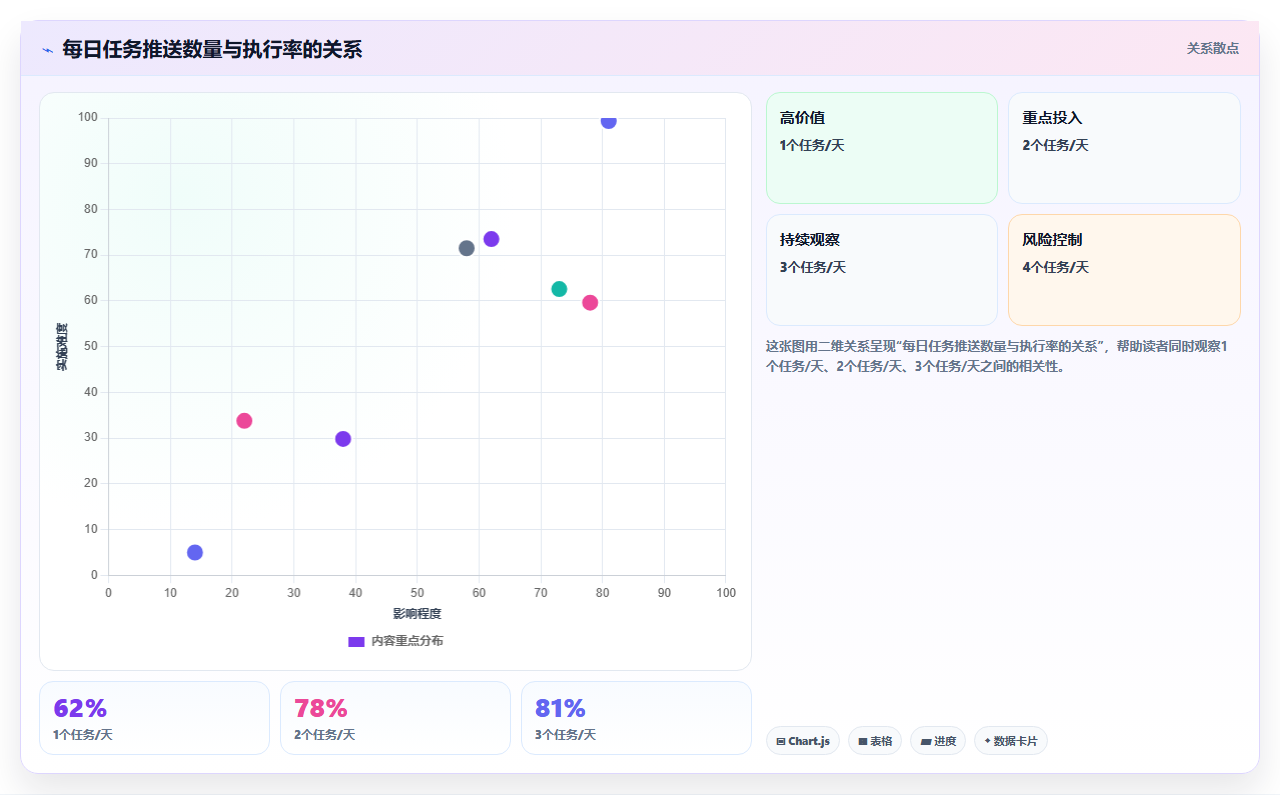Select the 81% stat card

[636, 718]
